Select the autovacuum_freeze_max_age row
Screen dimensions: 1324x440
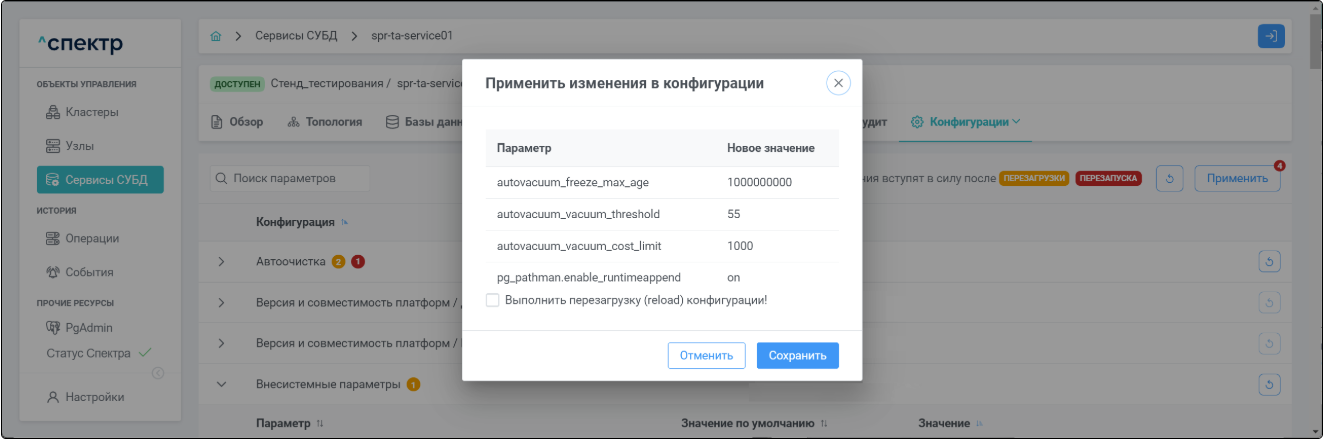pos(662,182)
